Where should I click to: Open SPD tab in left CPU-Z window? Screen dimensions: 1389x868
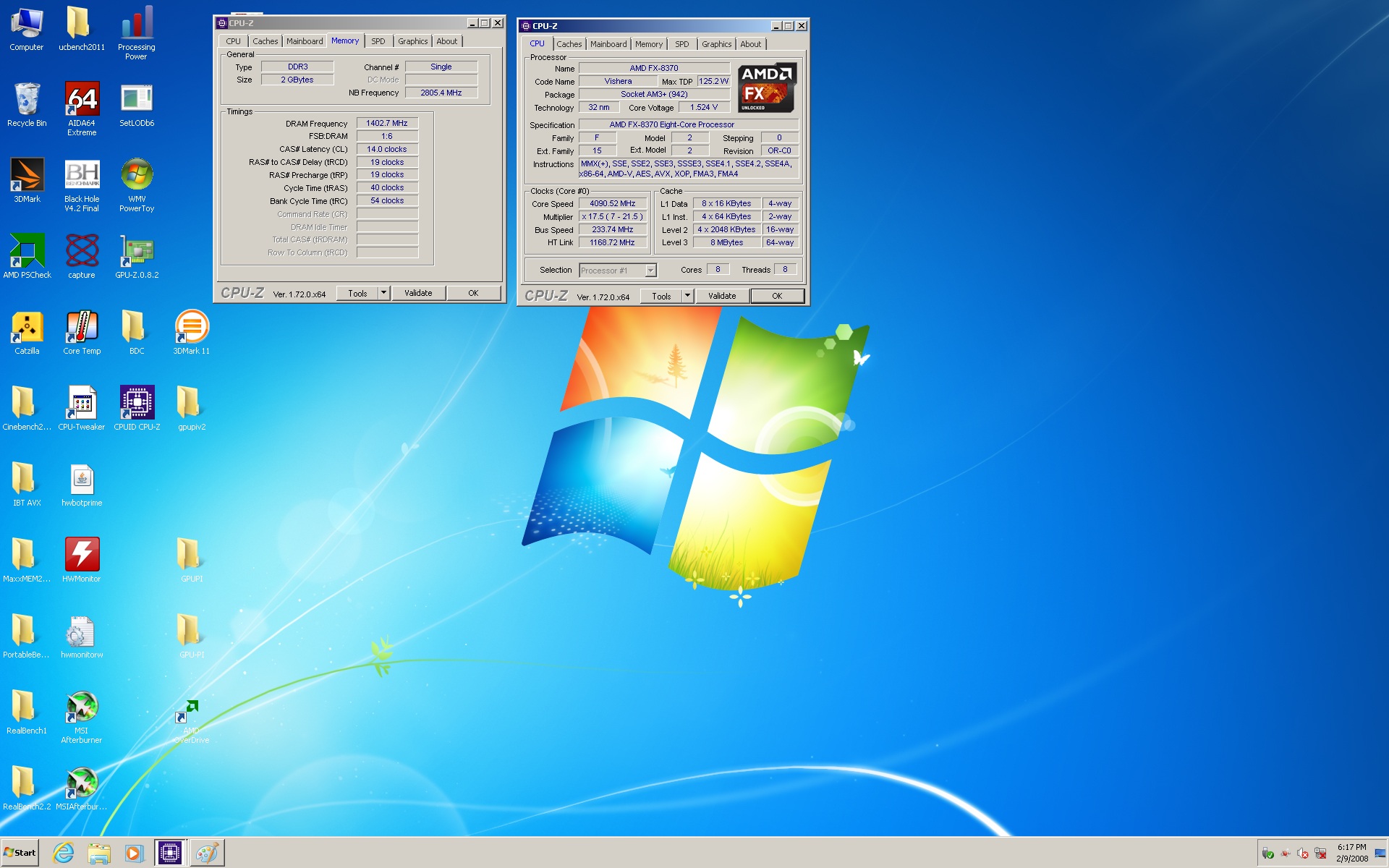click(378, 41)
